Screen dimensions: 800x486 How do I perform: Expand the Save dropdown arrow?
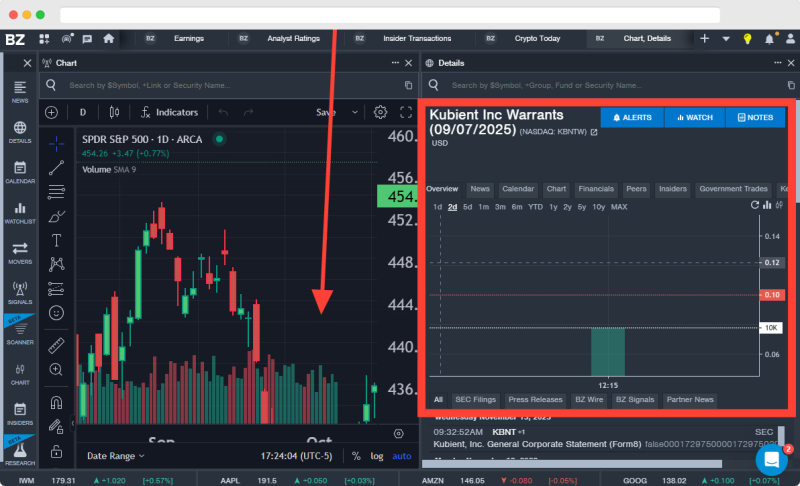coord(355,112)
